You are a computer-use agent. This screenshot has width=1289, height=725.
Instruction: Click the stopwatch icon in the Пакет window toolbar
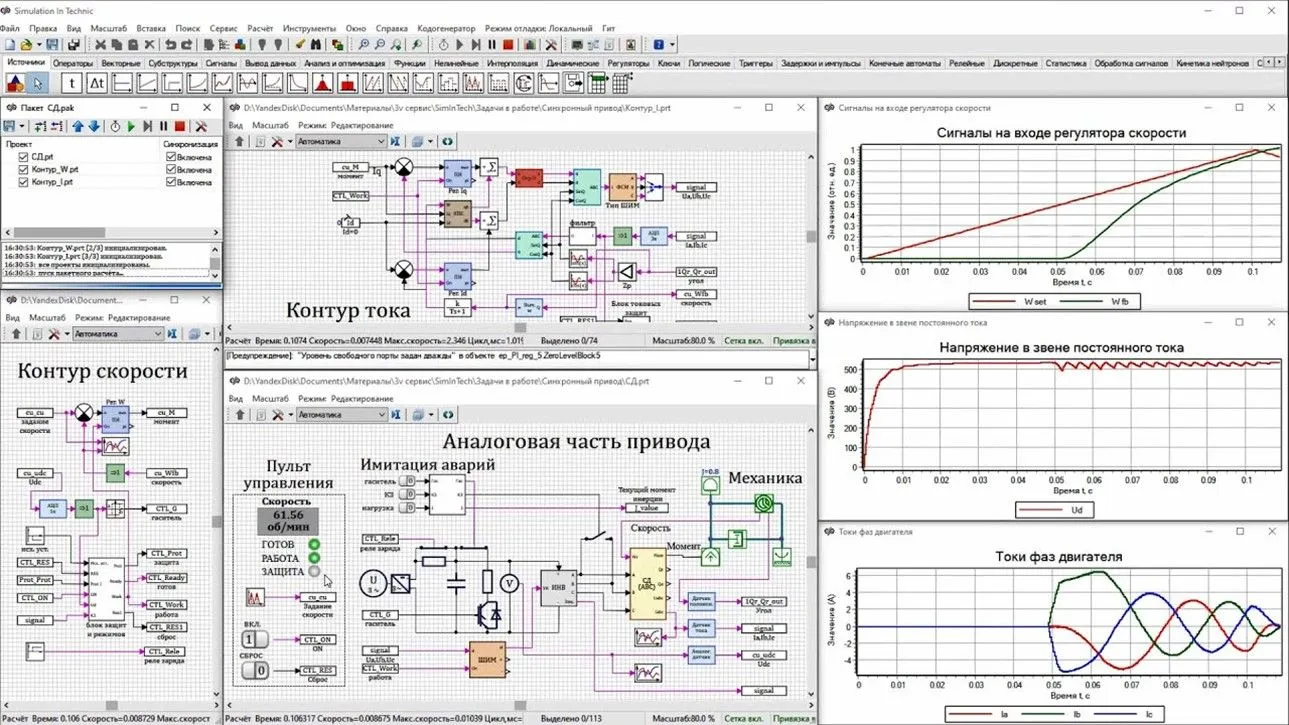[x=116, y=126]
